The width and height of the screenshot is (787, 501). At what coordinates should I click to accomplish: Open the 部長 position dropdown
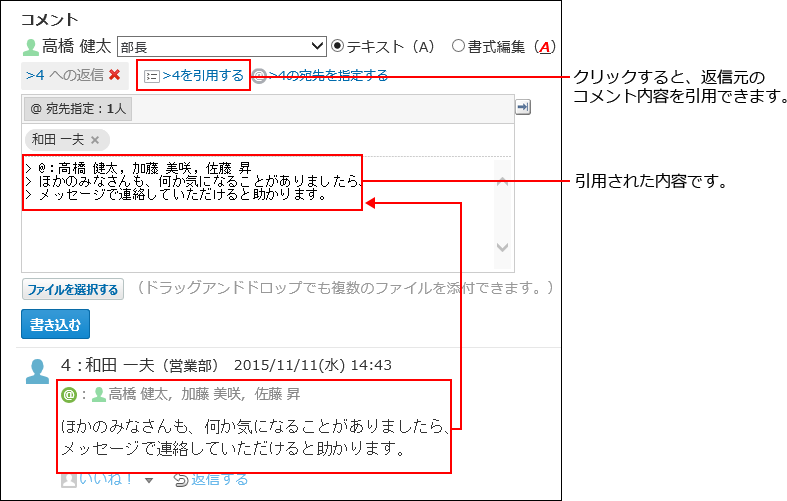click(x=221, y=47)
